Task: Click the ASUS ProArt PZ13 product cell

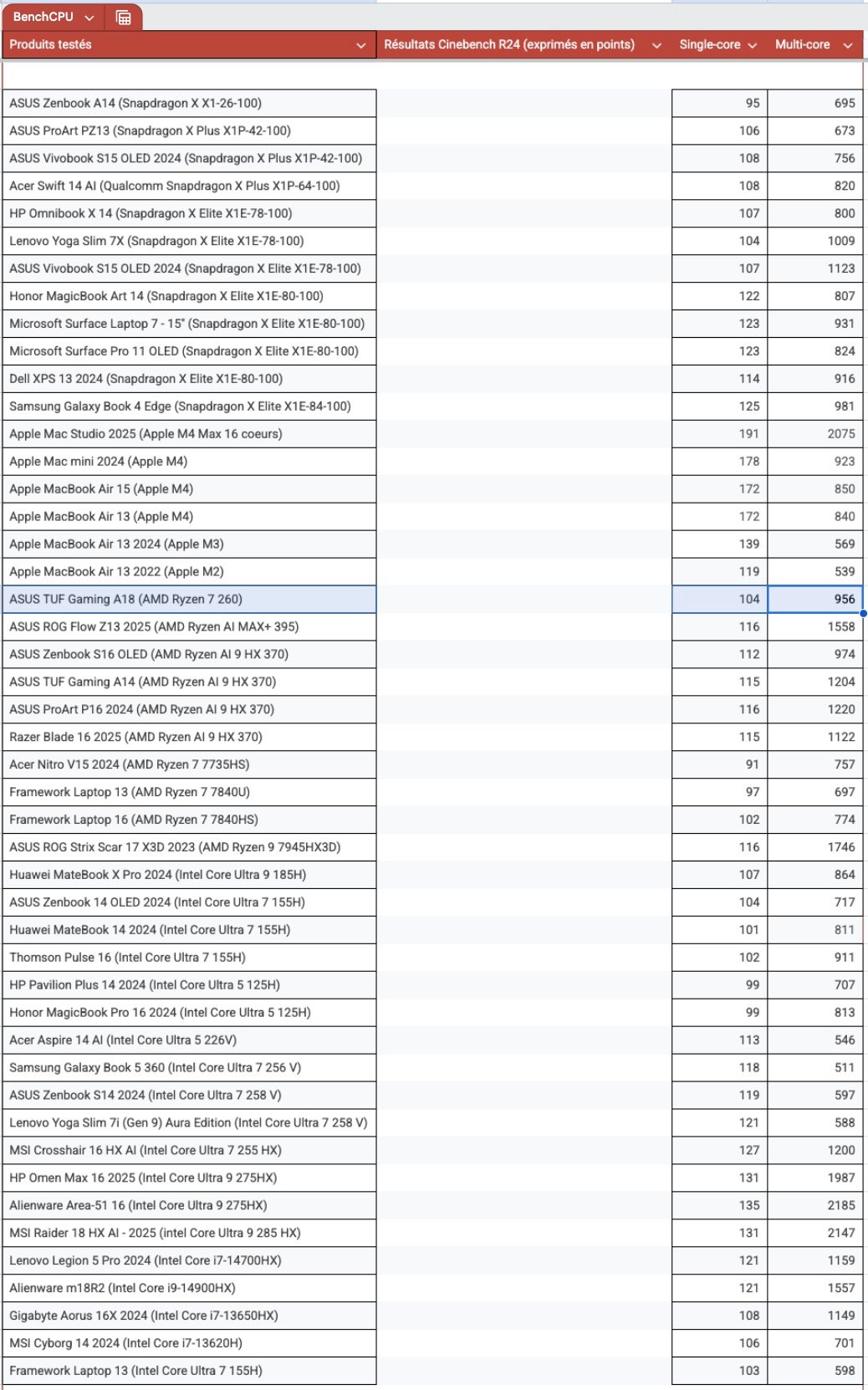Action: [189, 131]
